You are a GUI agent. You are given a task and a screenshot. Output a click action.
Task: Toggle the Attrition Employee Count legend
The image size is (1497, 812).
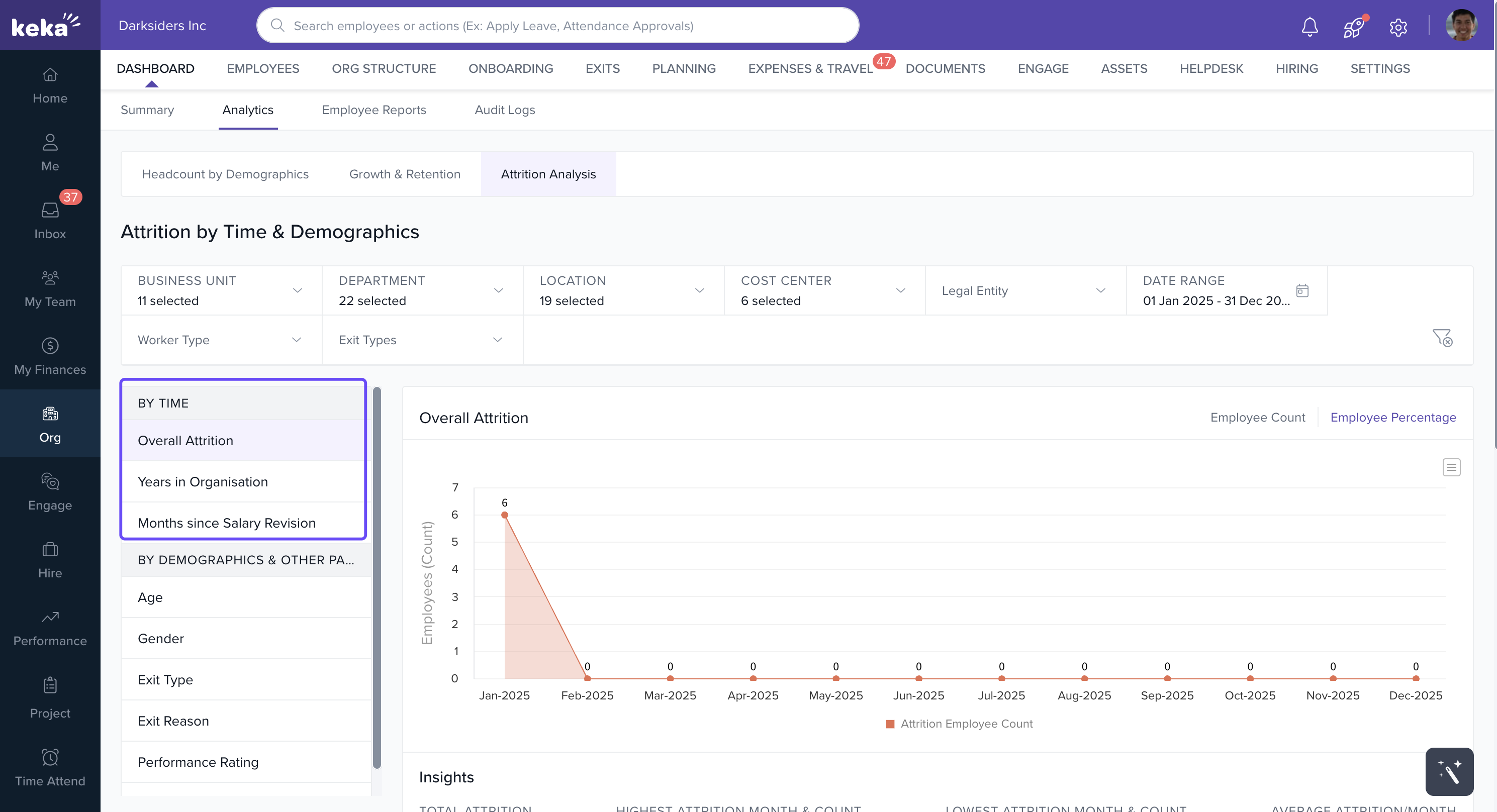coord(959,724)
